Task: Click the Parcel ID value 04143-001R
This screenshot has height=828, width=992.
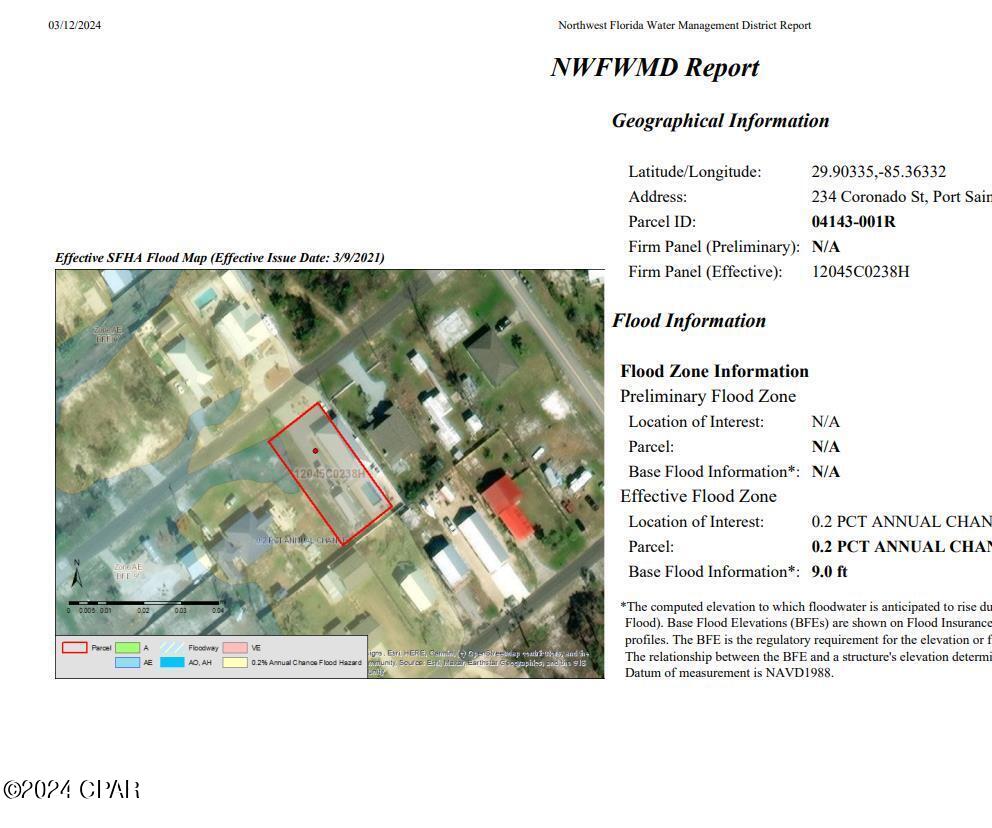Action: coord(853,222)
